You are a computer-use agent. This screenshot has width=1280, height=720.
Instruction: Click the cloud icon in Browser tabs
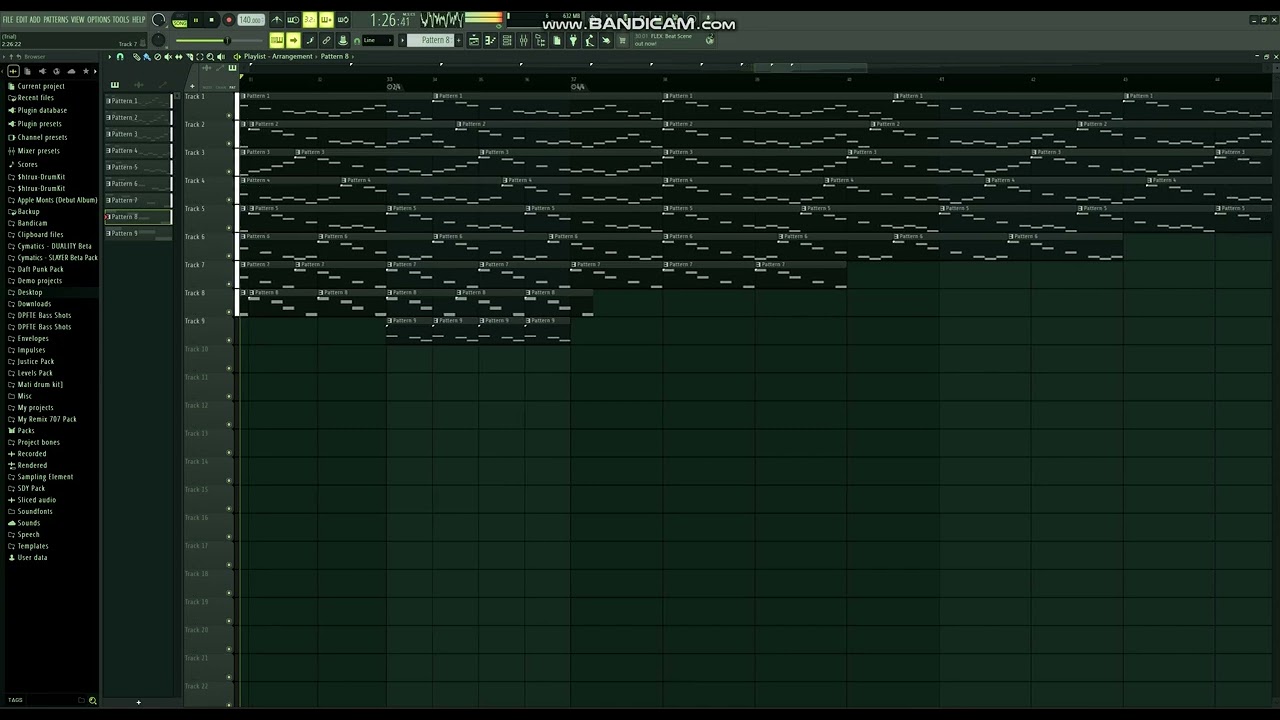(x=71, y=71)
